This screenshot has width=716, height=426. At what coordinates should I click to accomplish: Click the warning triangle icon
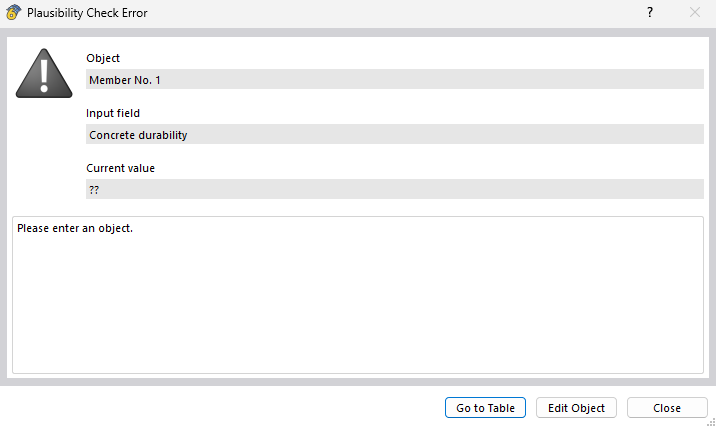pyautogui.click(x=45, y=74)
